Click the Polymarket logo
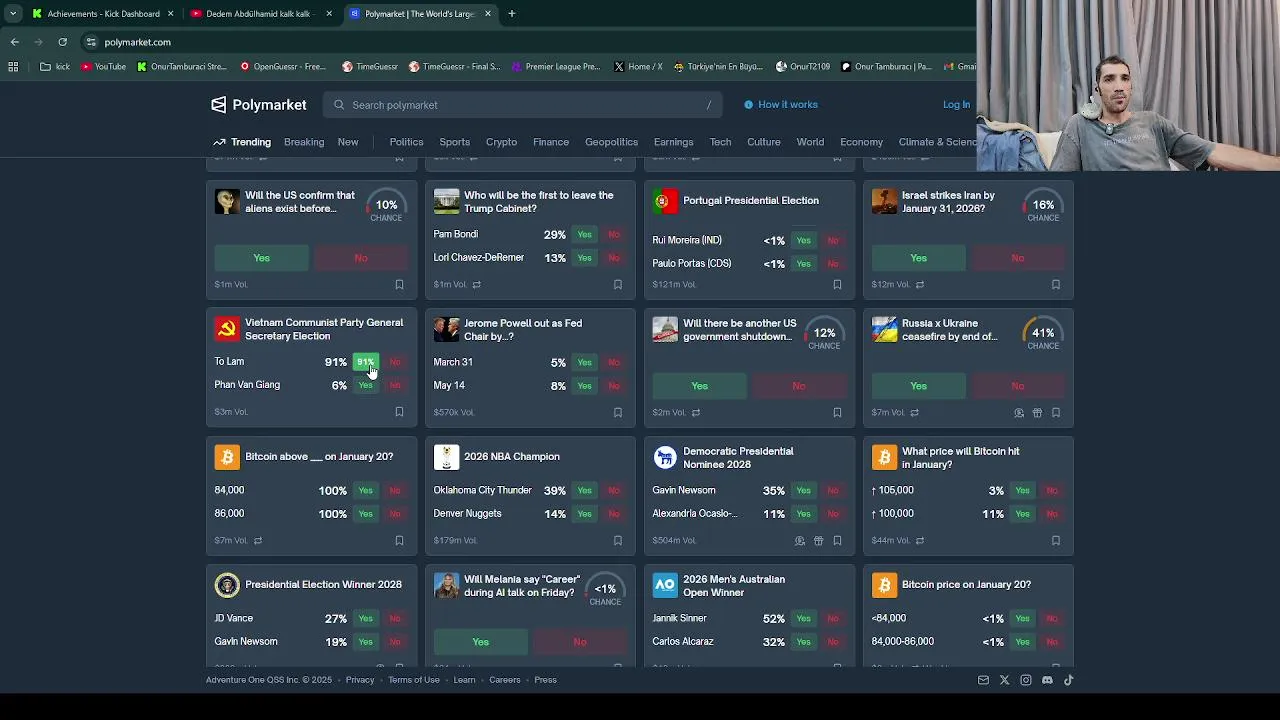1280x720 pixels. [258, 105]
